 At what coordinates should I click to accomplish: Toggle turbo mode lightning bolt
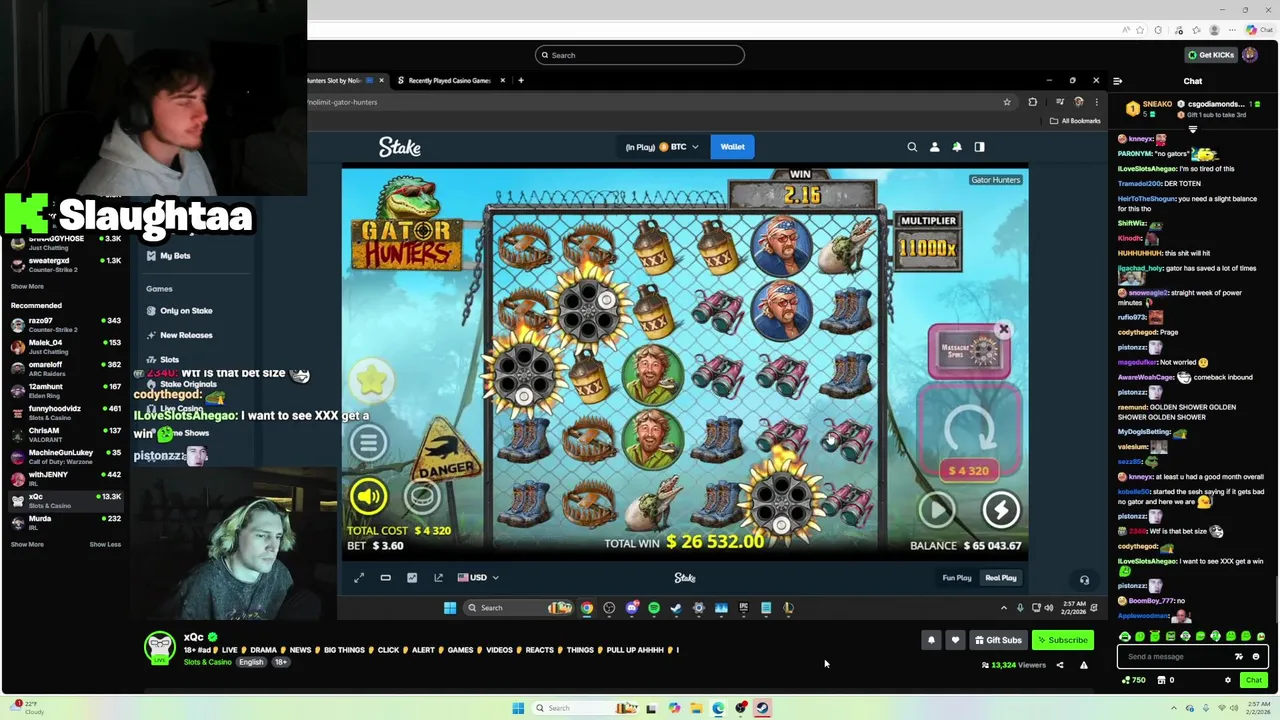pos(1000,510)
